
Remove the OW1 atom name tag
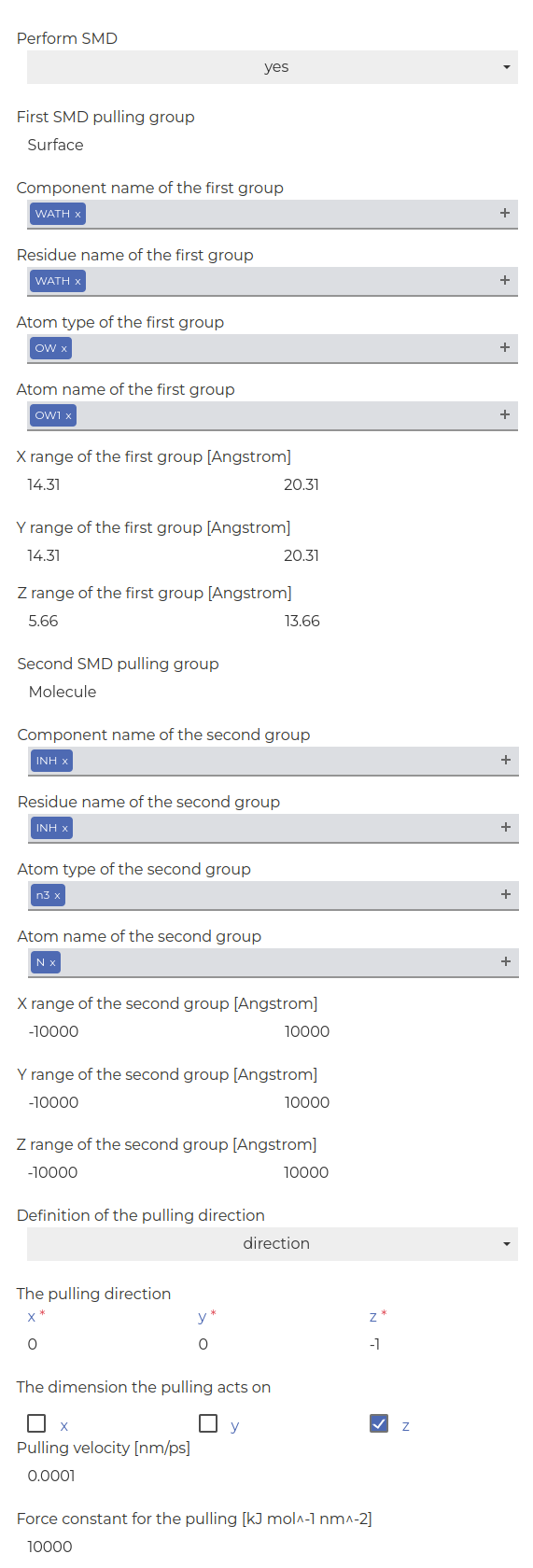tap(68, 415)
